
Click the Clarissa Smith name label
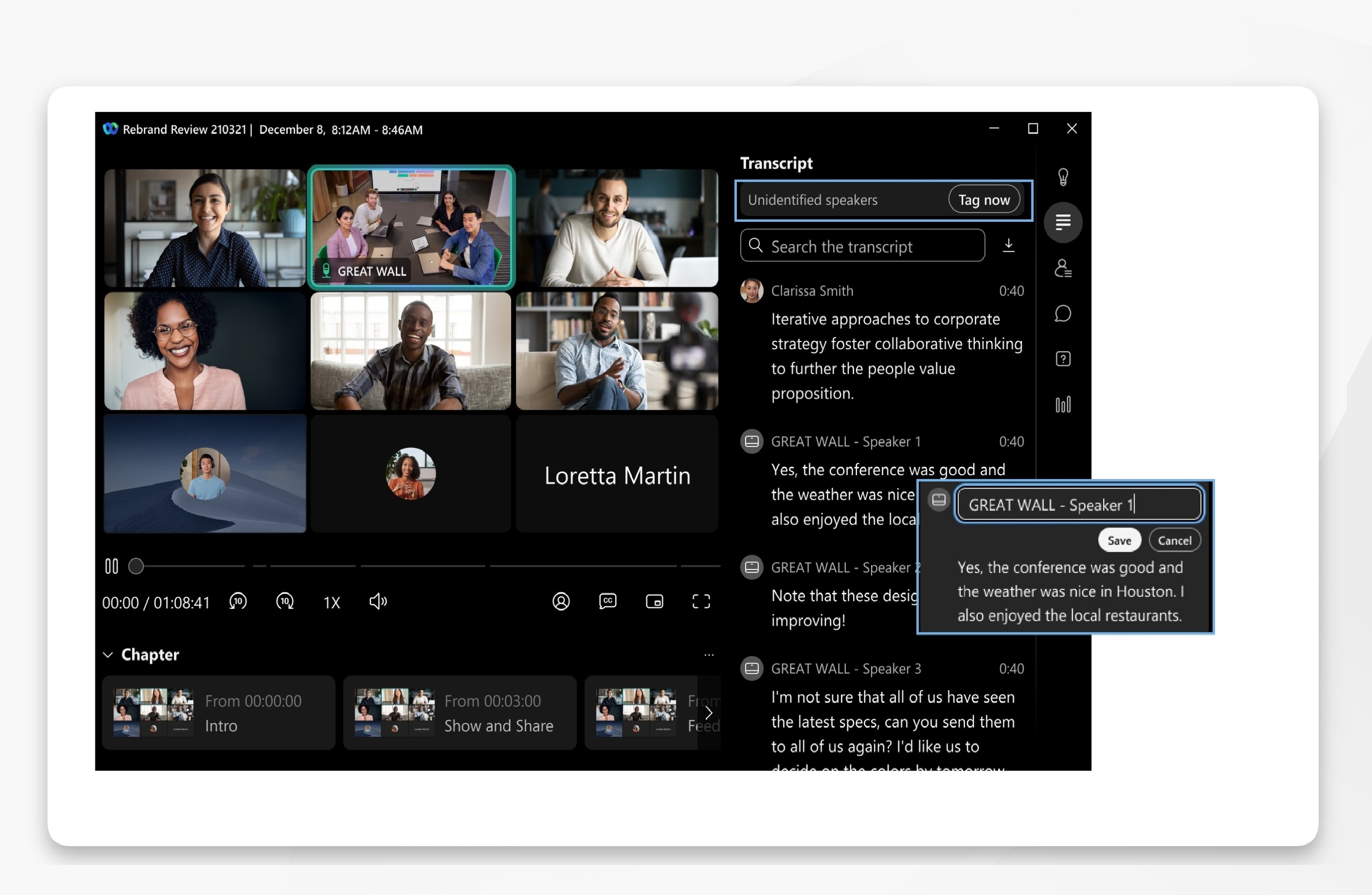tap(812, 291)
